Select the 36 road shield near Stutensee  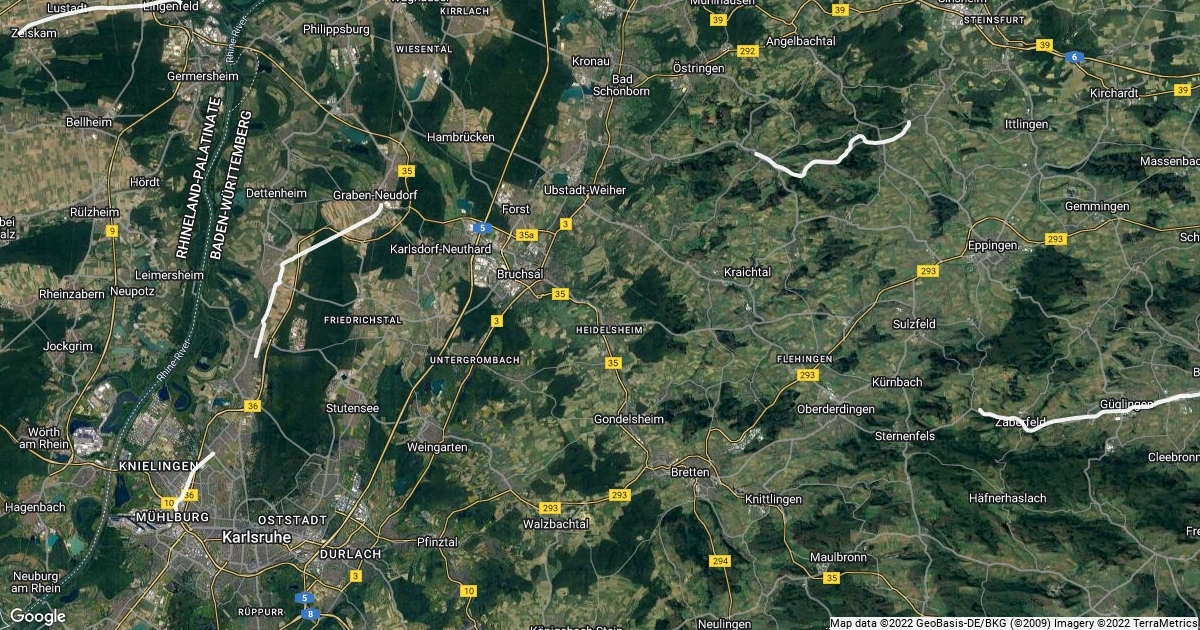(x=252, y=406)
